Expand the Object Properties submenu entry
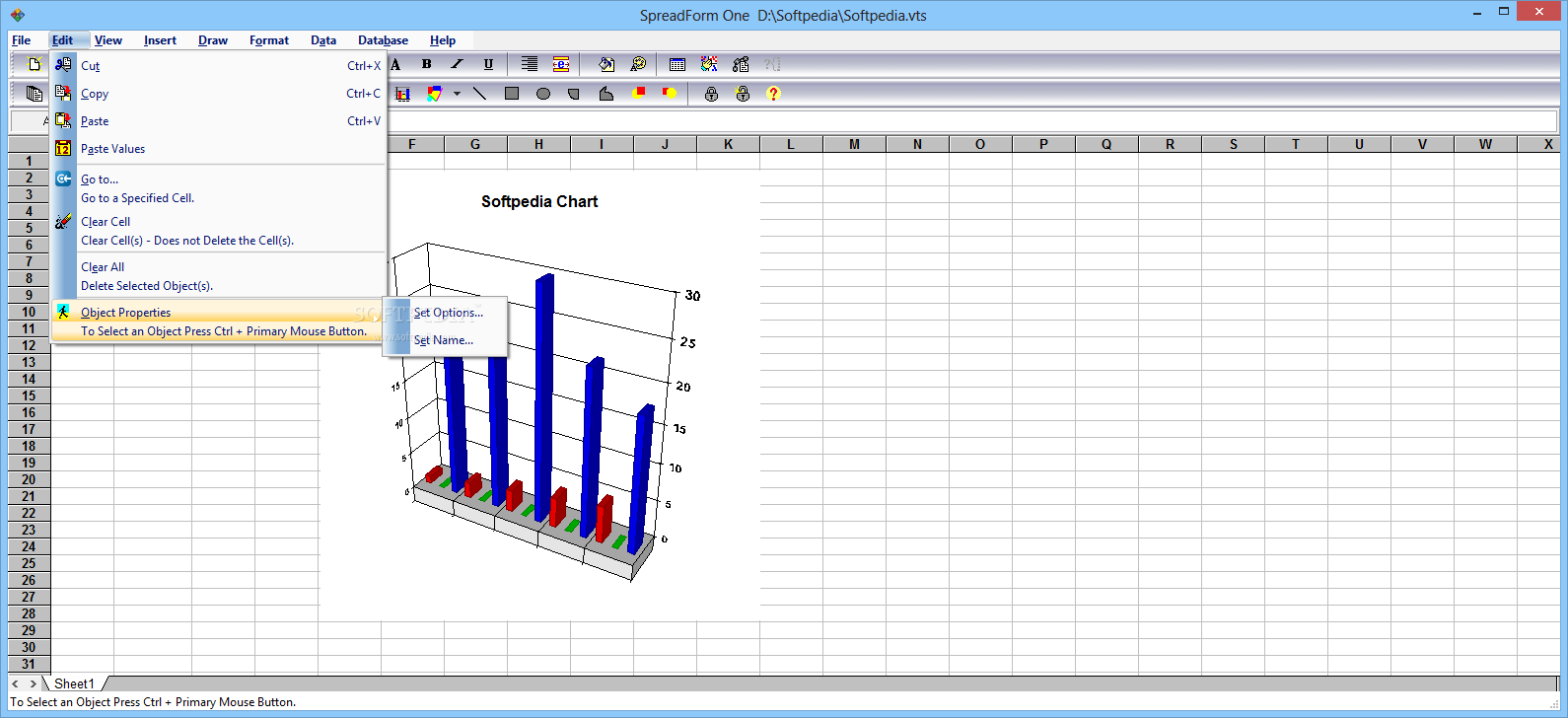The height and width of the screenshot is (718, 1568). [218, 322]
